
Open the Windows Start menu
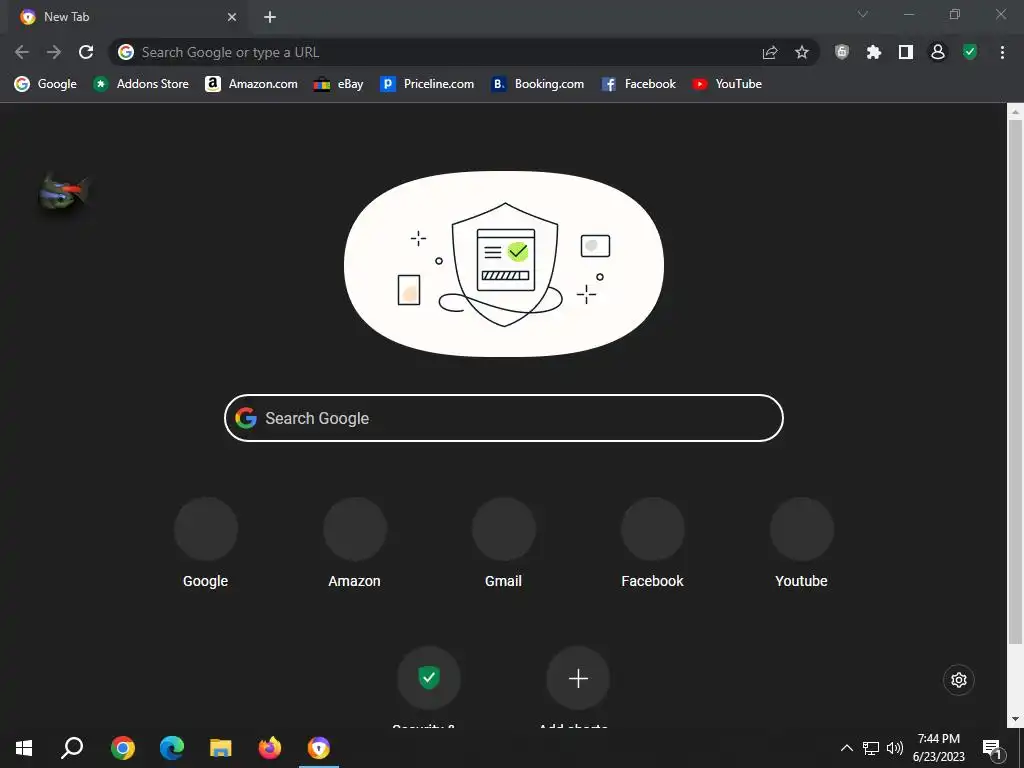pyautogui.click(x=24, y=748)
